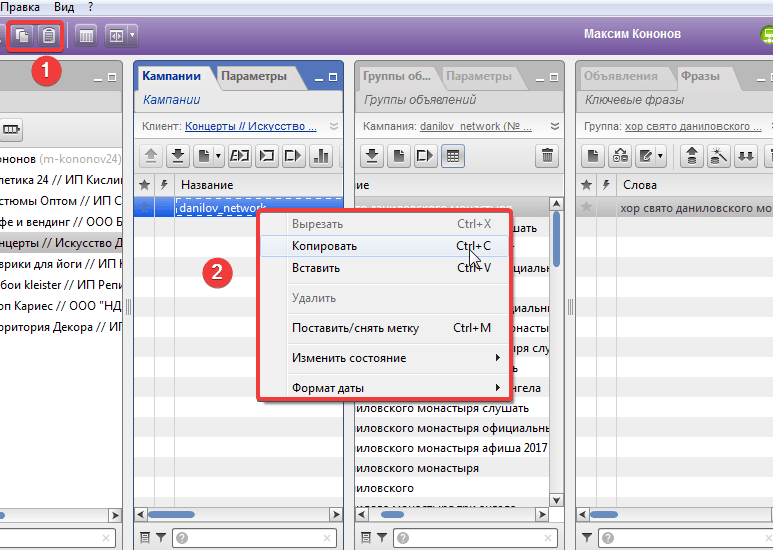Click the download campaigns arrow icon in Кампании panel

coord(177,156)
